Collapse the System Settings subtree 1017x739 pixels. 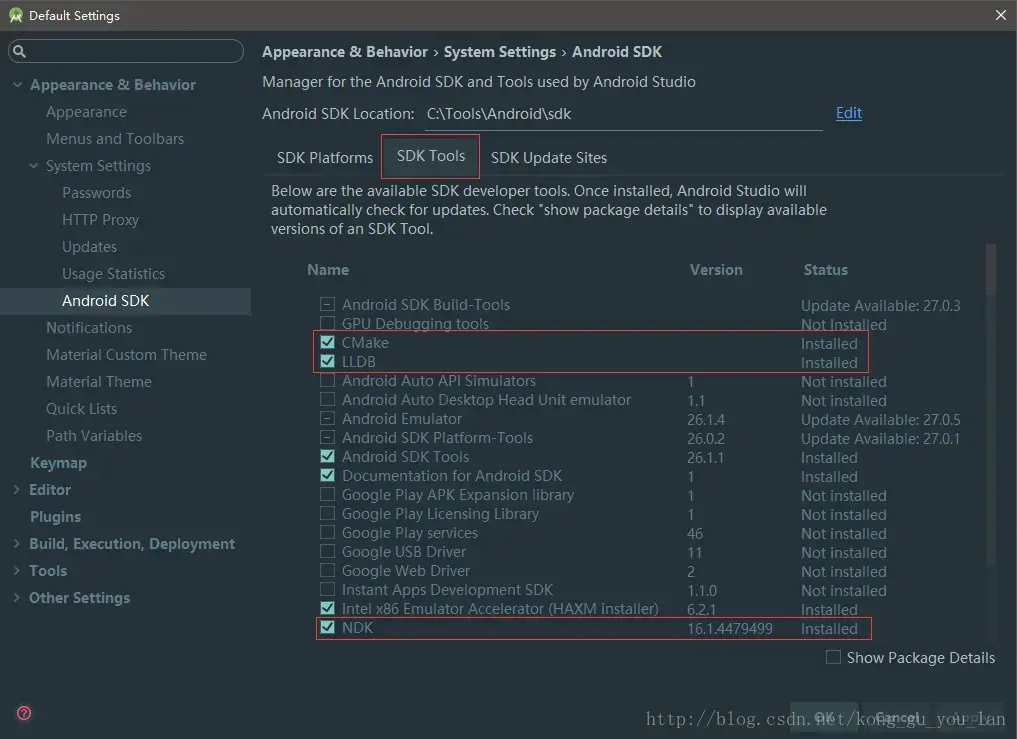(34, 165)
